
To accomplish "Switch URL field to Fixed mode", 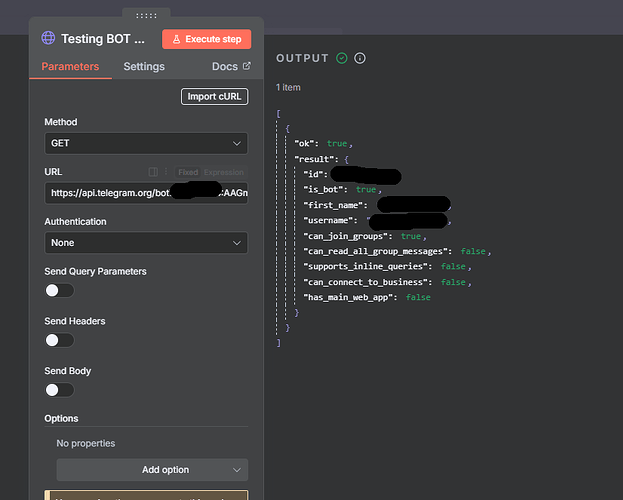I will [188, 172].
